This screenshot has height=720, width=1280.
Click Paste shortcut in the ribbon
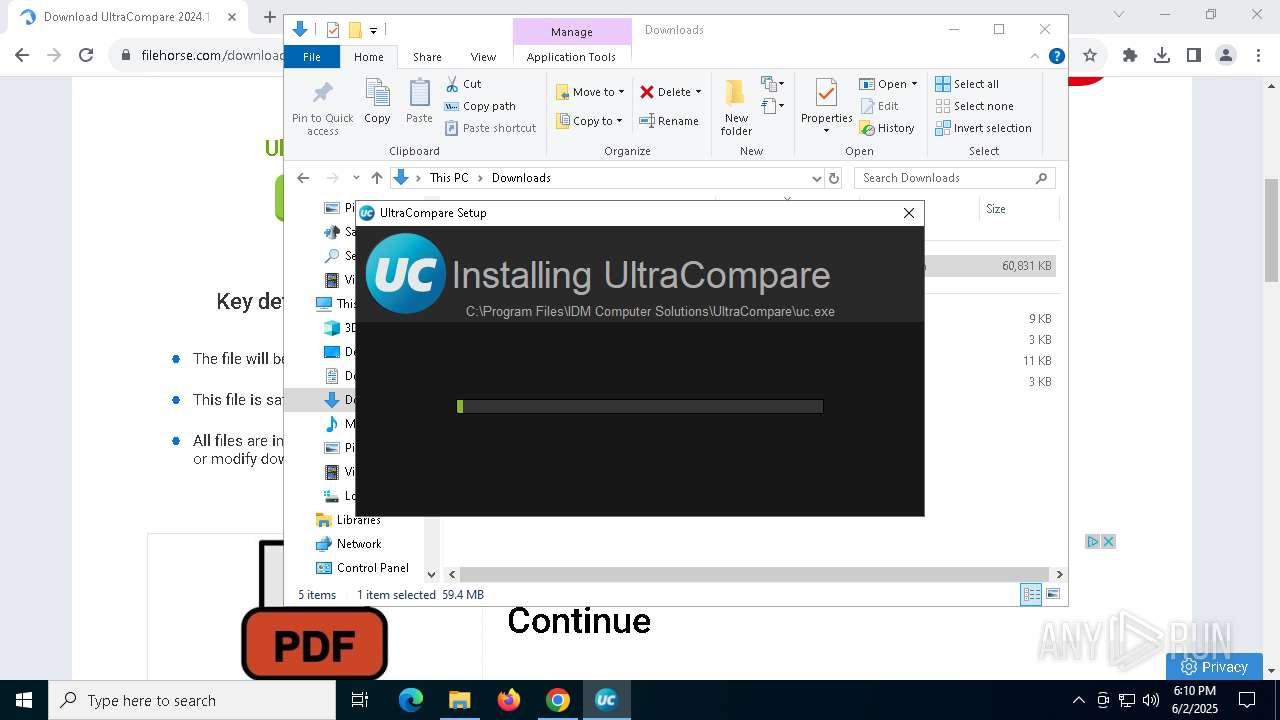point(490,128)
